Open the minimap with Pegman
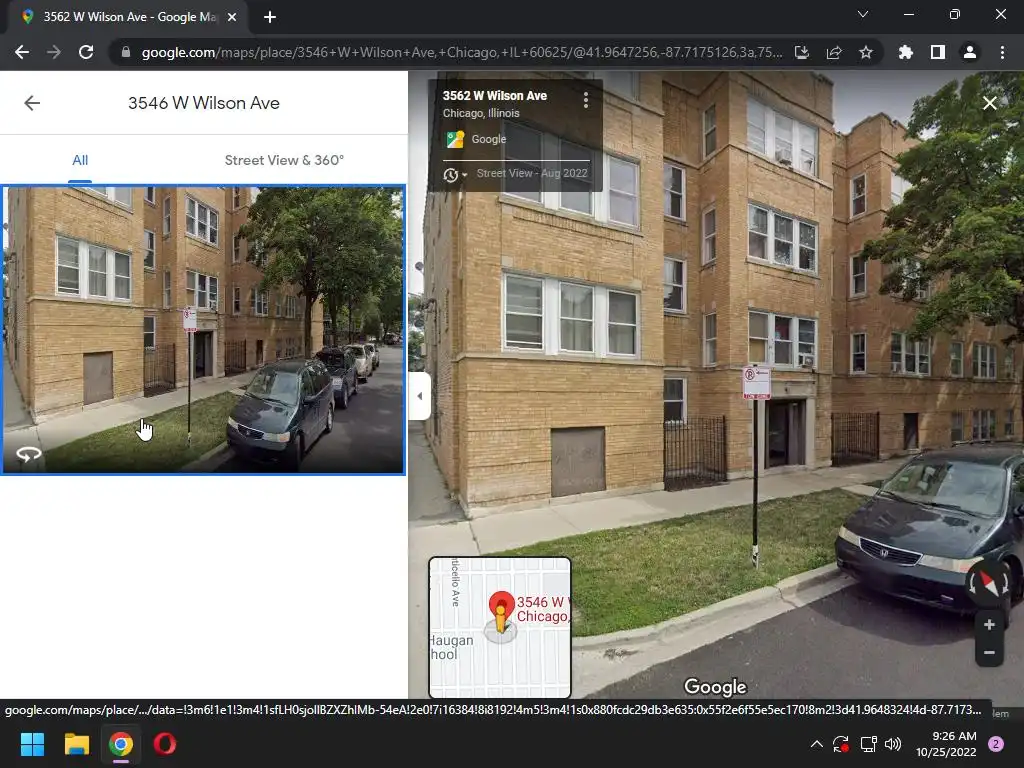The height and width of the screenshot is (768, 1024). pyautogui.click(x=500, y=627)
